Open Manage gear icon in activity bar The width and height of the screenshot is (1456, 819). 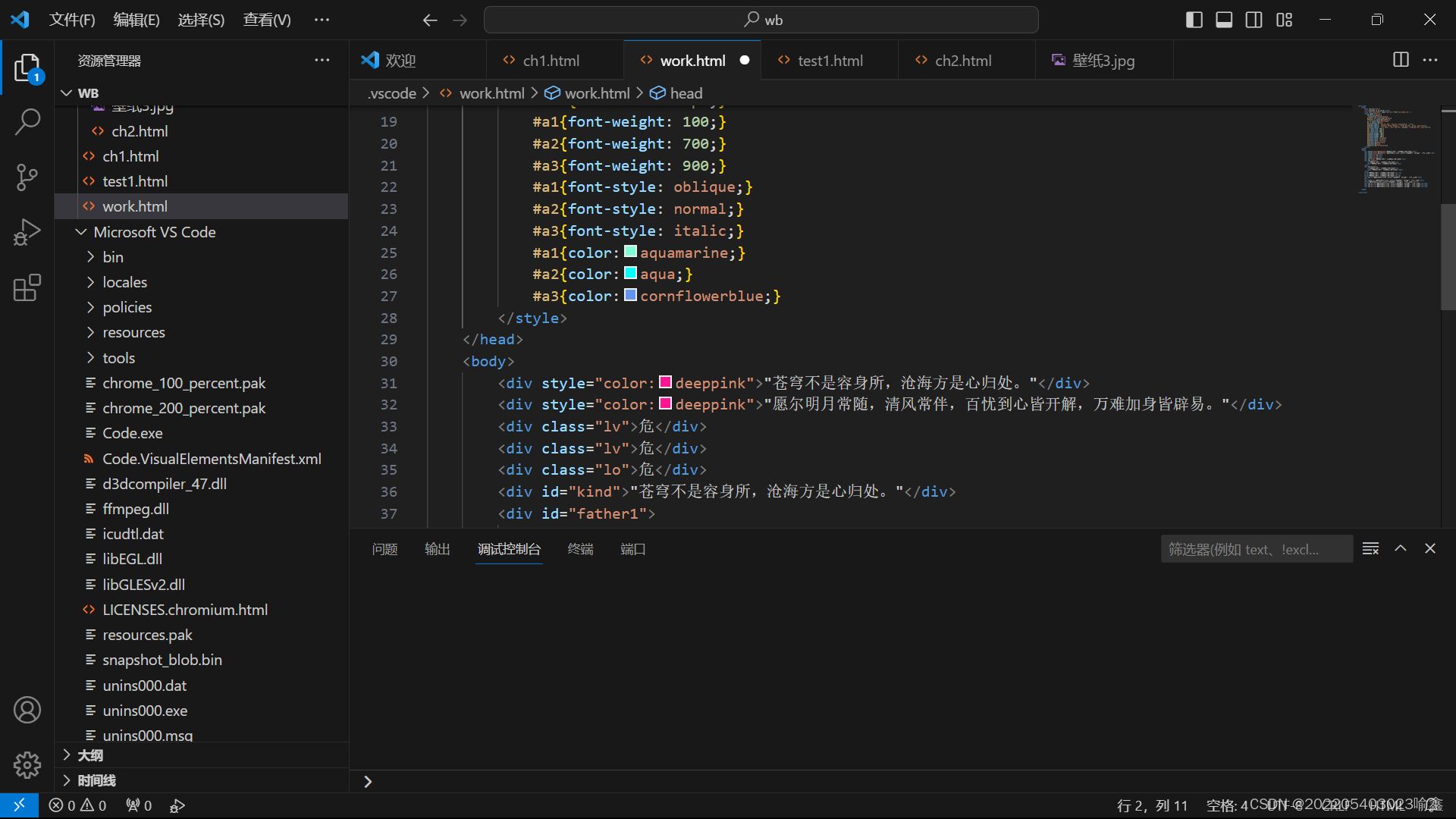(x=27, y=764)
